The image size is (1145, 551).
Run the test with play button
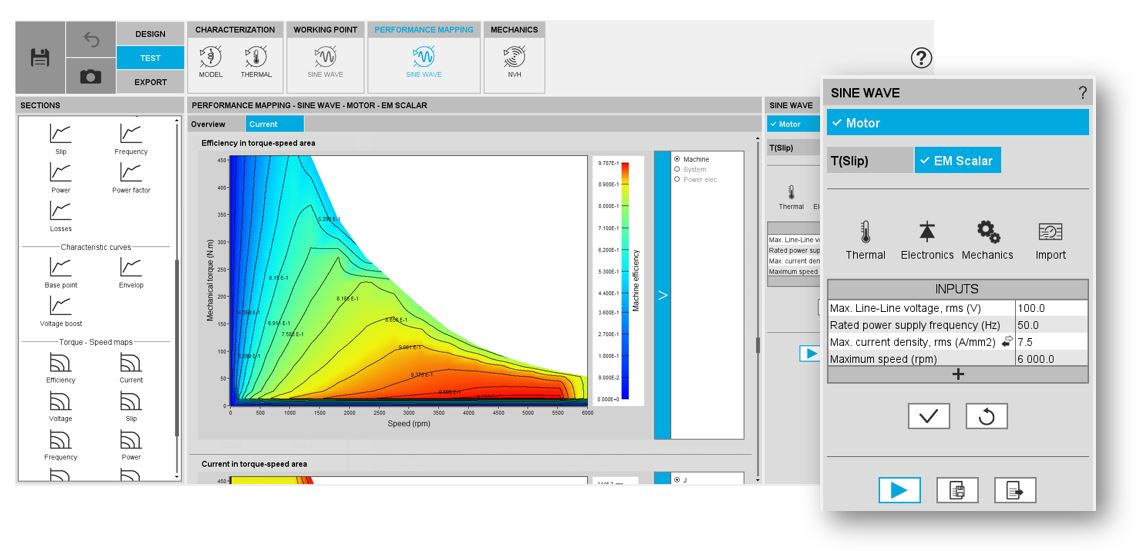click(899, 490)
